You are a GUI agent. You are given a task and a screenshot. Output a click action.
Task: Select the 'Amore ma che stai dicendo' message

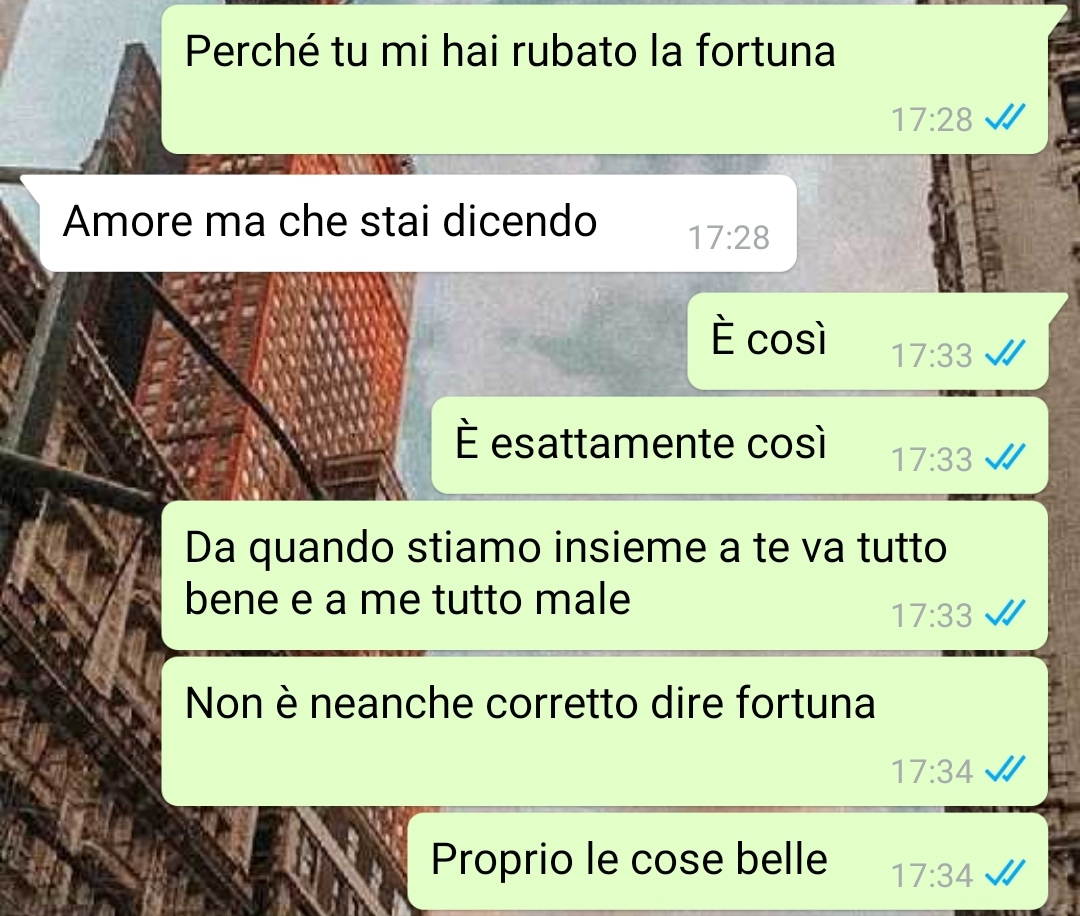click(x=418, y=223)
